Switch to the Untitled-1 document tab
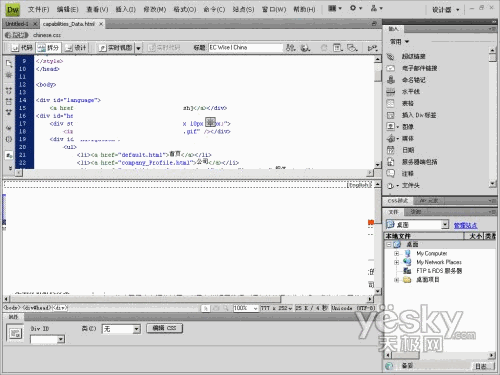 coord(17,24)
